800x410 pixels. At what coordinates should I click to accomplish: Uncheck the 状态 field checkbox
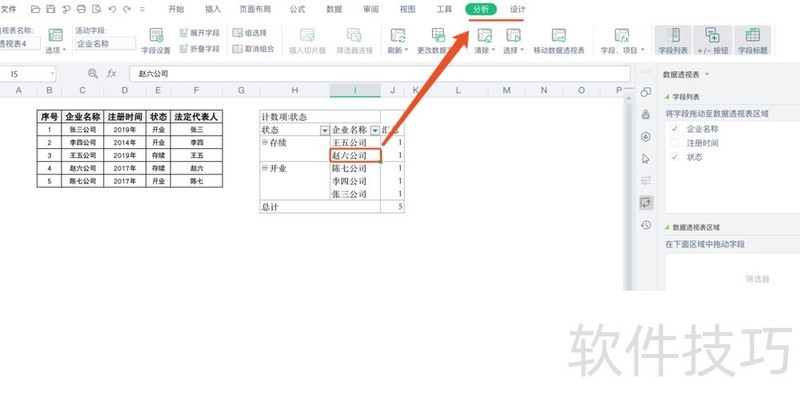point(674,157)
